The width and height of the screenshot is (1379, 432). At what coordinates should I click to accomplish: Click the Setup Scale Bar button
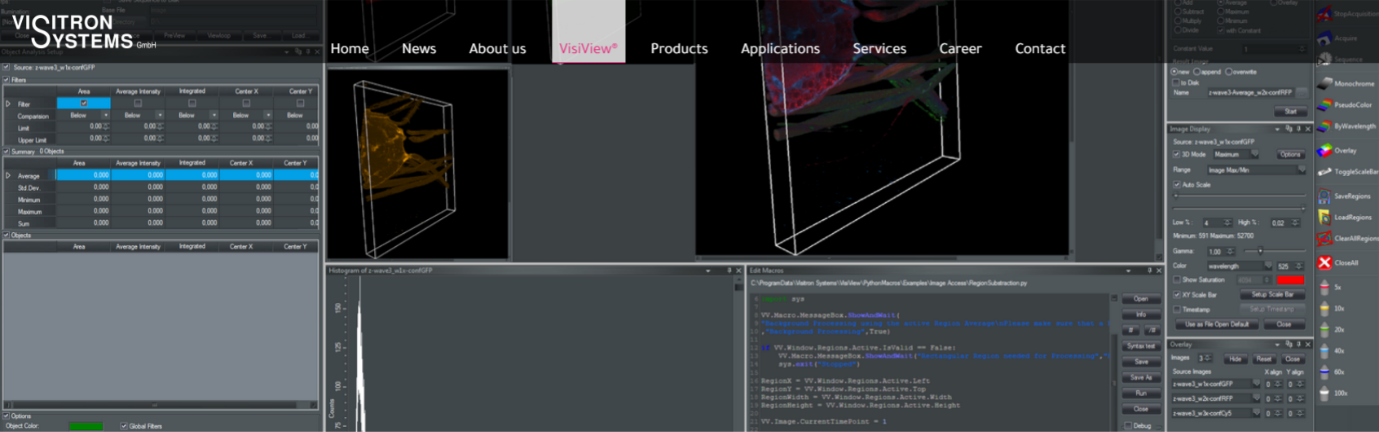point(1273,295)
